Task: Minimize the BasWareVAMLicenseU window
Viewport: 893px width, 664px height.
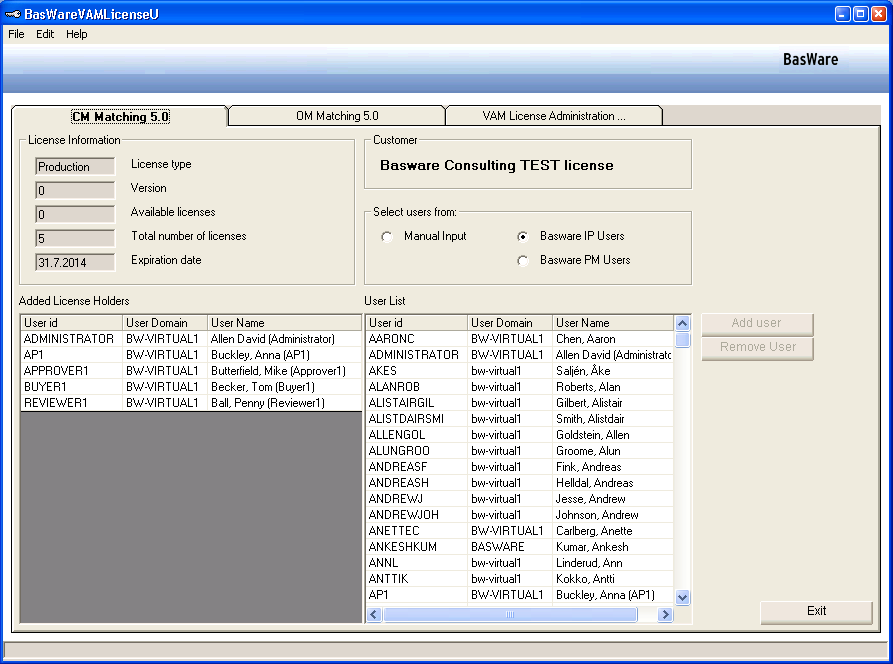Action: (843, 14)
